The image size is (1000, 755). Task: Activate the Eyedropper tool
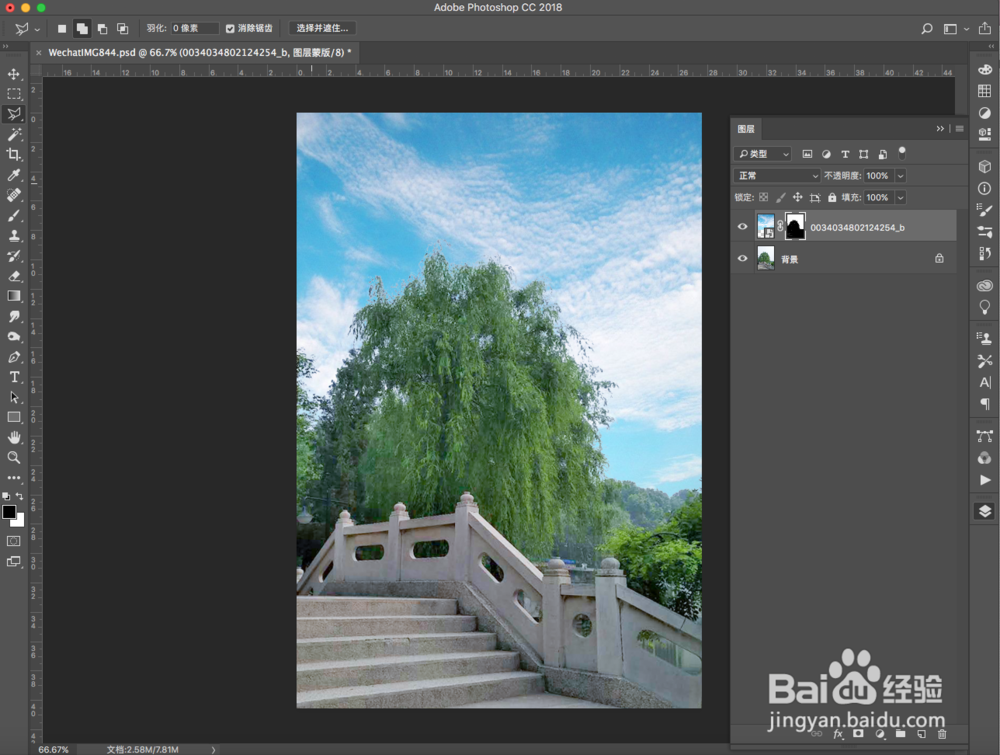[14, 174]
